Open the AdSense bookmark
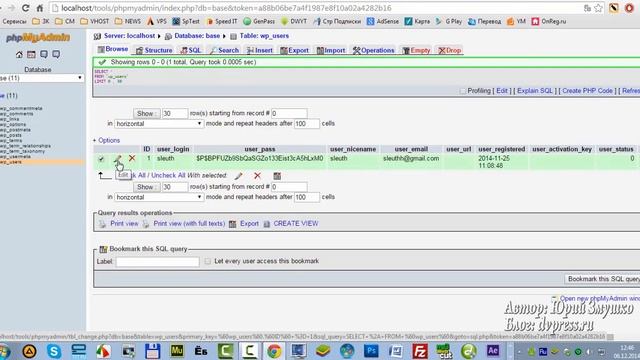Screen dimensions: 640x360 383,21
